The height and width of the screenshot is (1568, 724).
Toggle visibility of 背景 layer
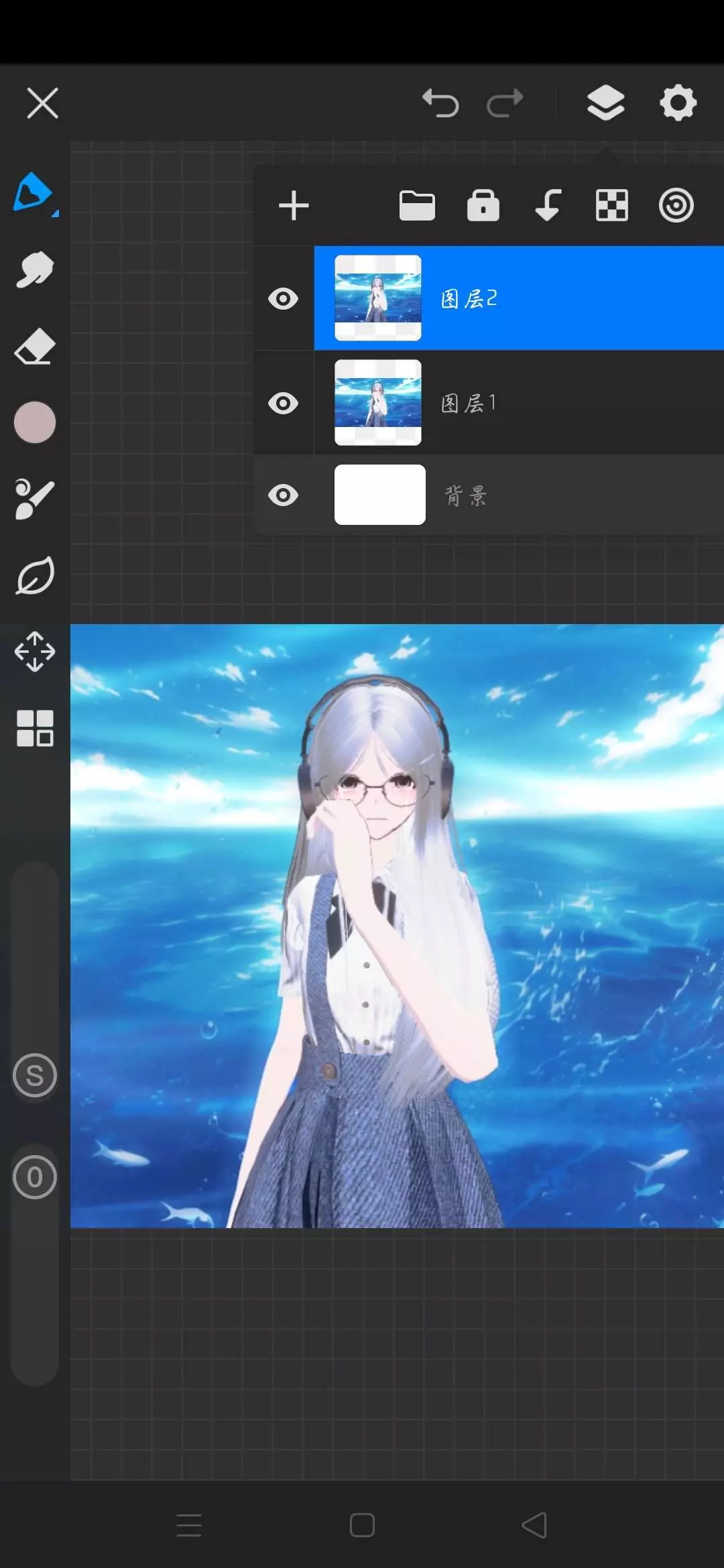pos(283,495)
